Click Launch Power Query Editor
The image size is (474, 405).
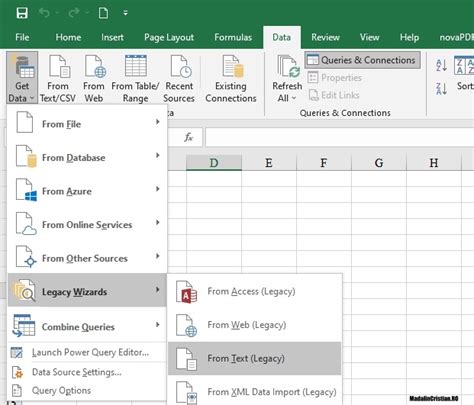[x=87, y=352]
